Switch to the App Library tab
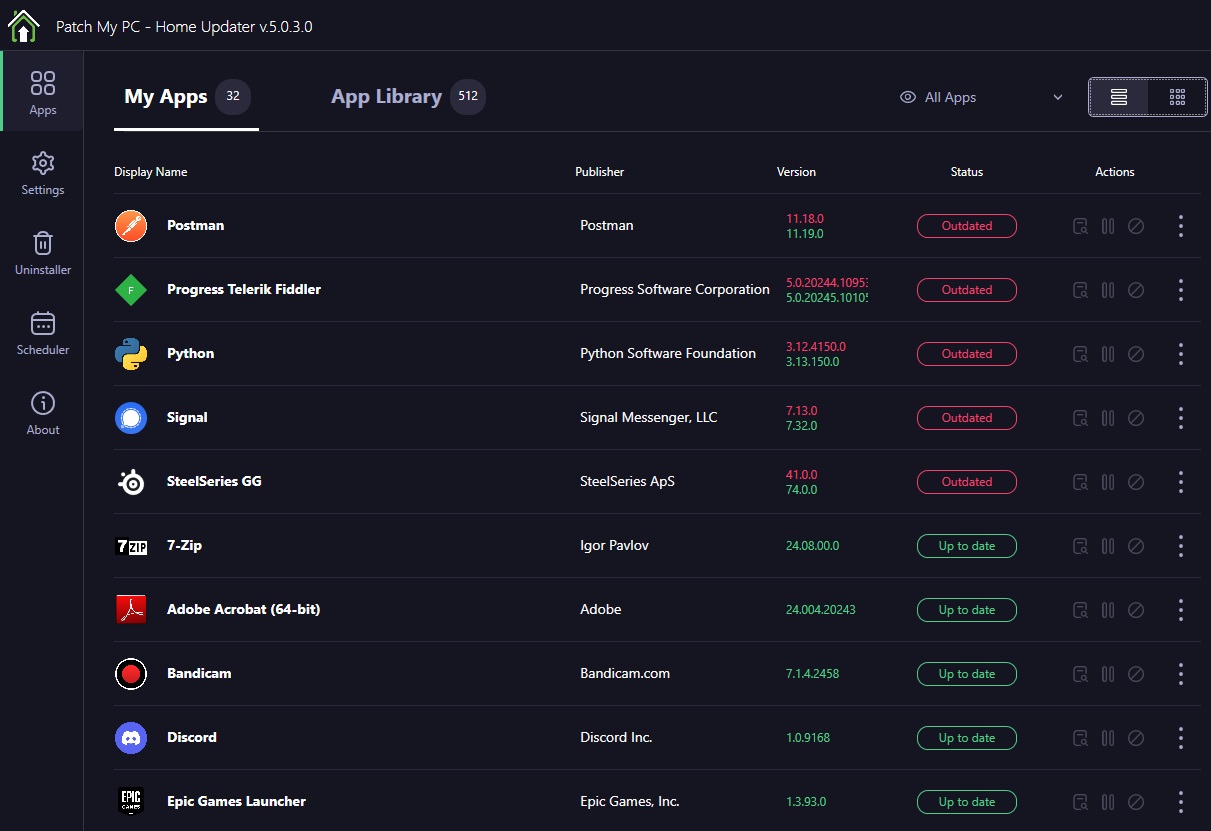1211x831 pixels. coord(386,97)
